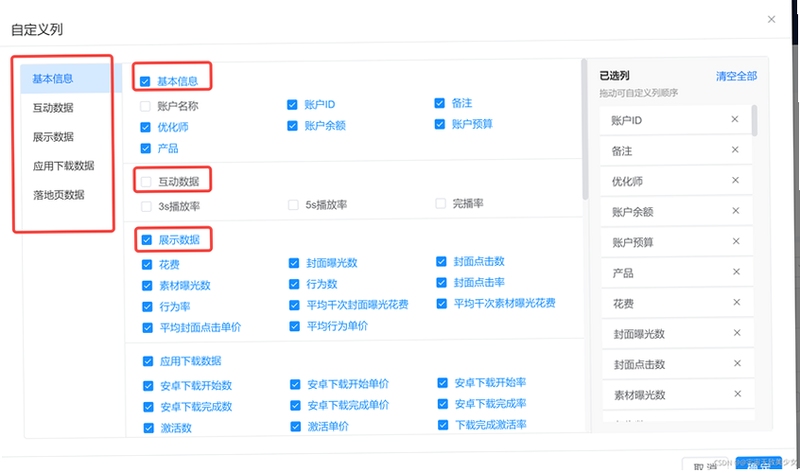The width and height of the screenshot is (800, 473).
Task: Uncheck the 基本信息 group checkbox
Action: (x=145, y=82)
